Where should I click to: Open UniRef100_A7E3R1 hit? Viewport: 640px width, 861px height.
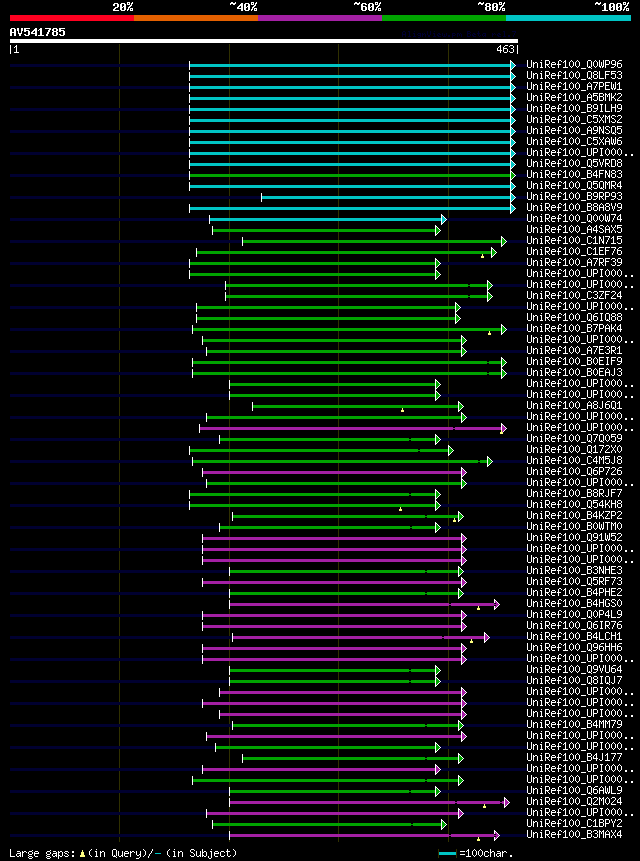(x=574, y=350)
